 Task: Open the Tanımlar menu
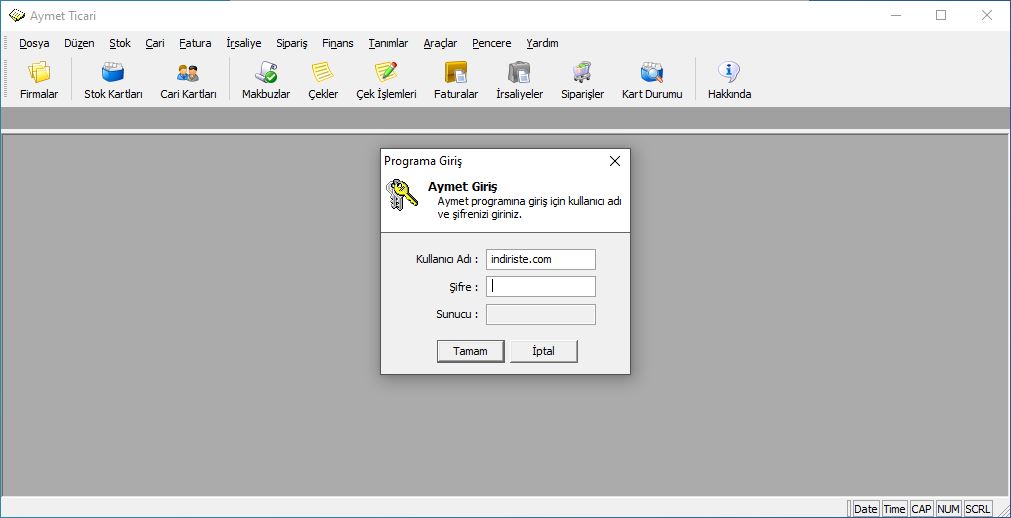click(388, 43)
